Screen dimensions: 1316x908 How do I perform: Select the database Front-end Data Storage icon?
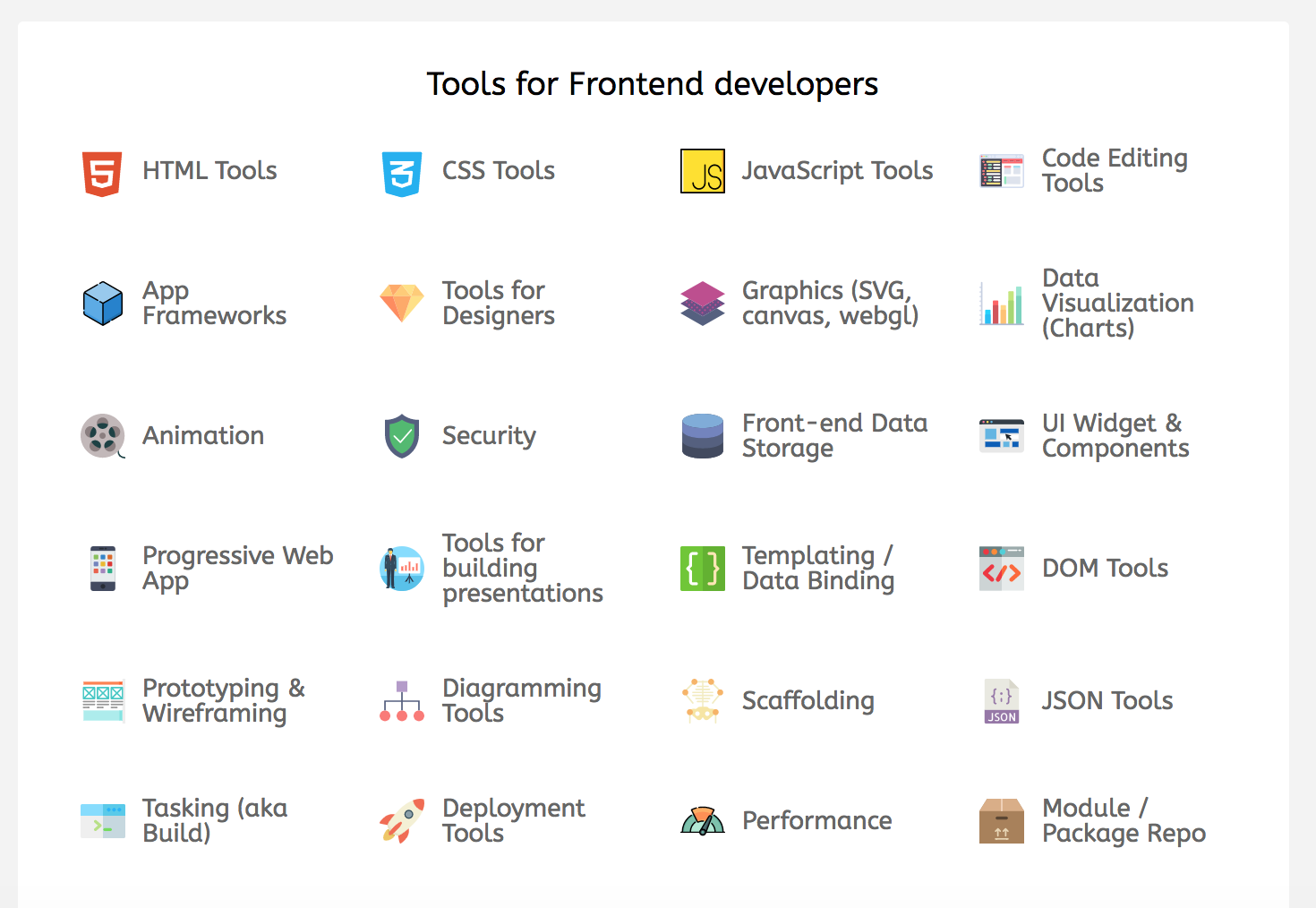pos(703,436)
